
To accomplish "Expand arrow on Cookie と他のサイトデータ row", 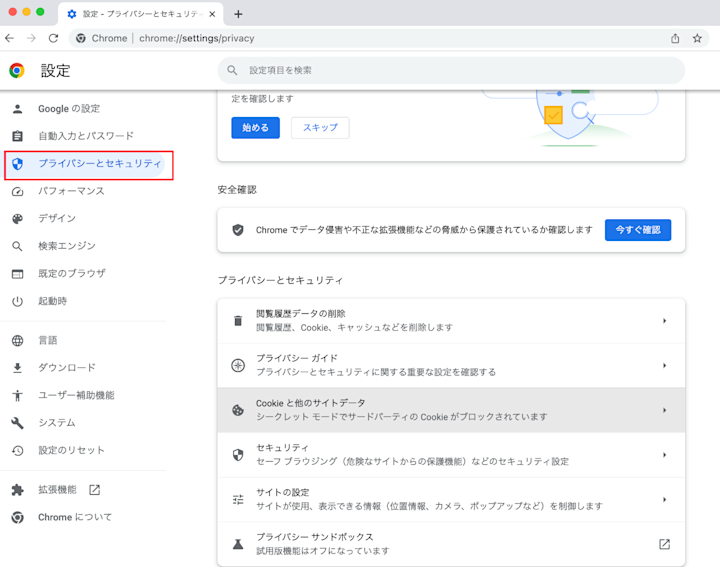I will [664, 410].
